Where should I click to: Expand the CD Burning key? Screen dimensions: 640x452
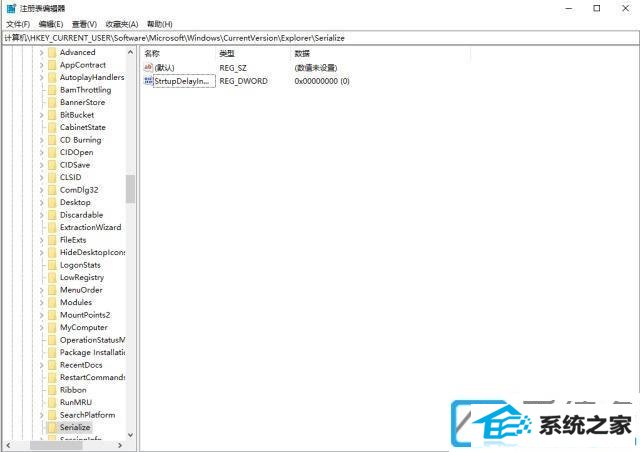[x=41, y=140]
